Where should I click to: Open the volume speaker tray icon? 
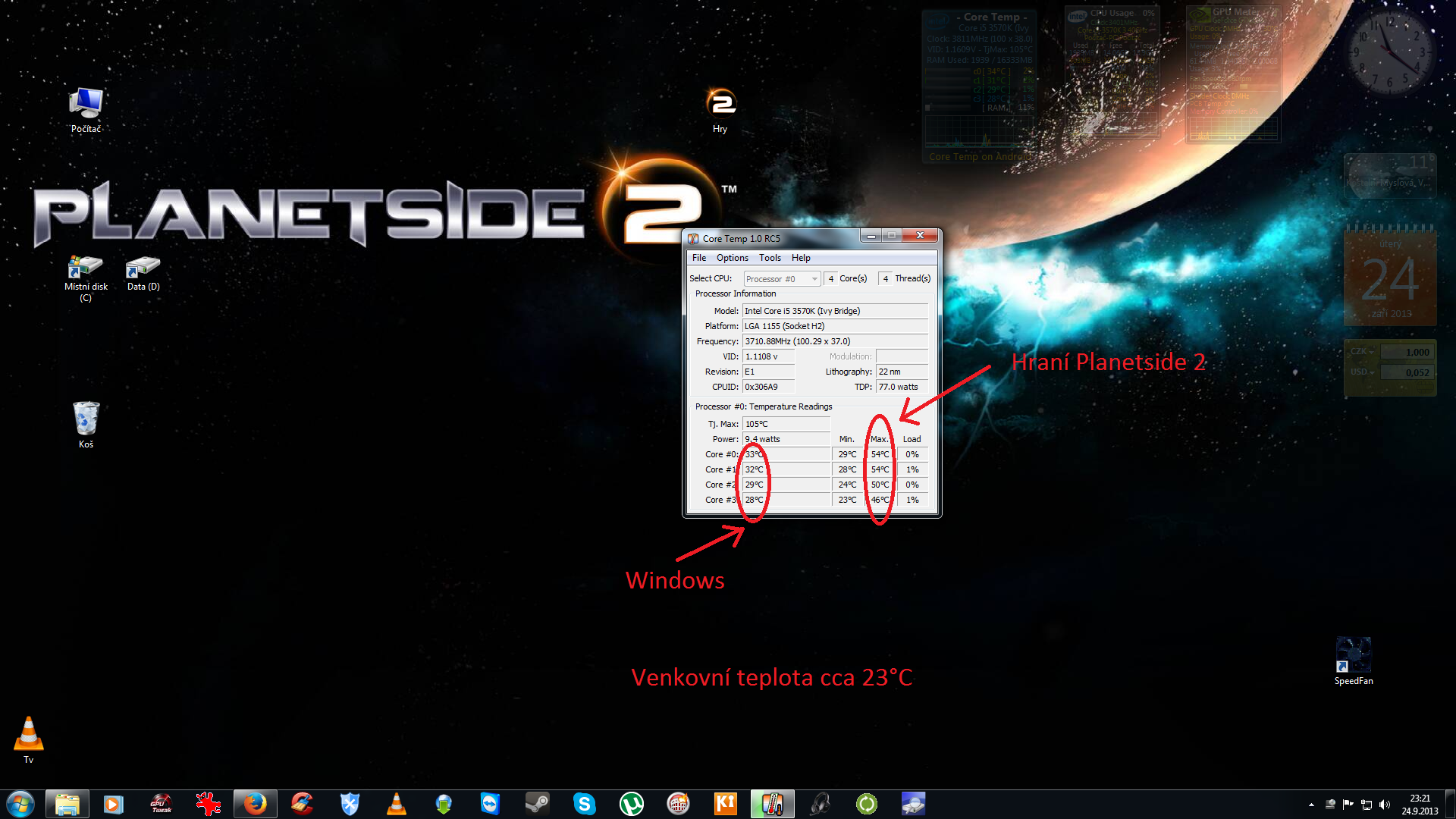point(1385,805)
